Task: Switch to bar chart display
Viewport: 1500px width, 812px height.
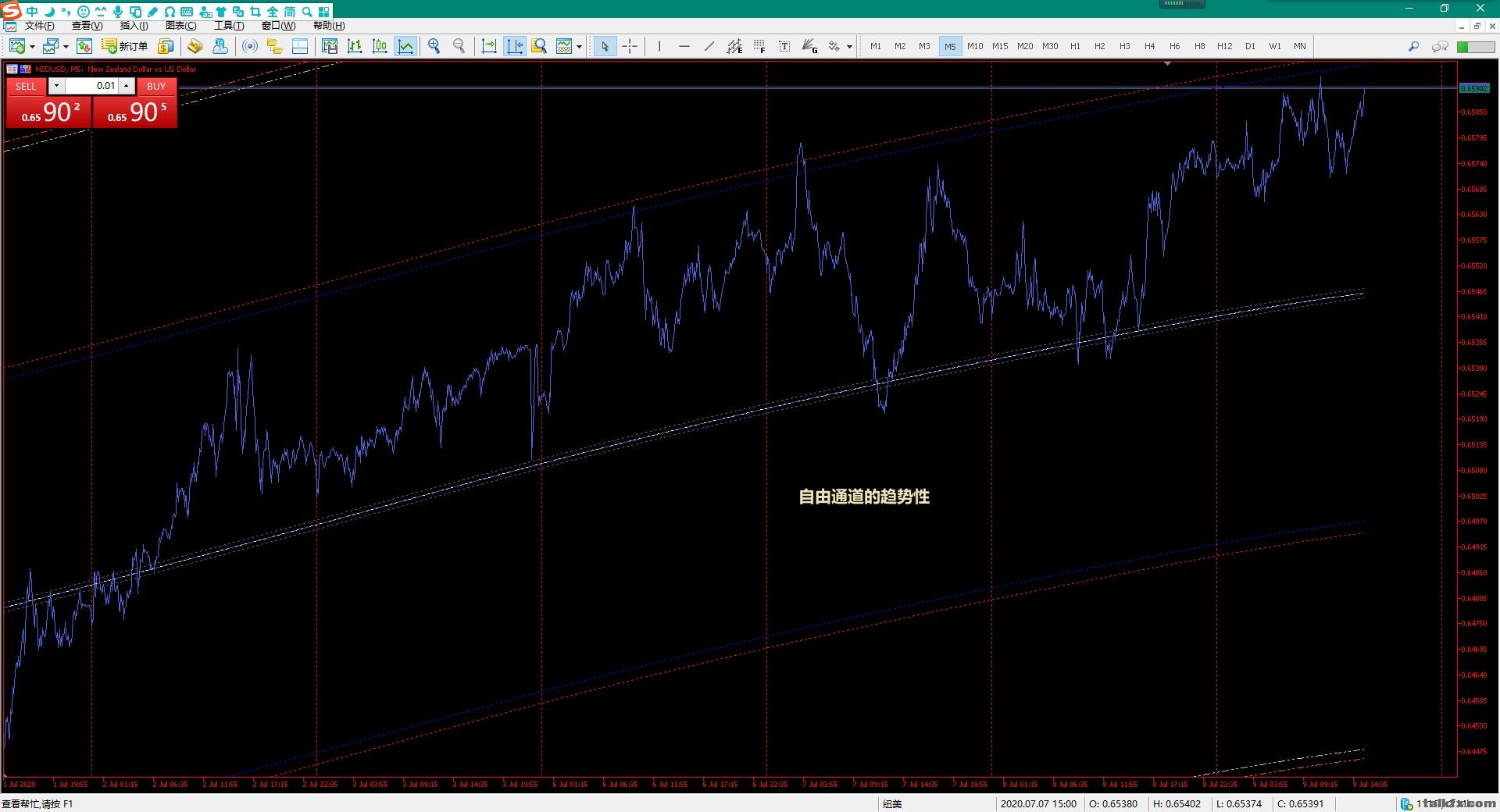Action: pos(355,47)
